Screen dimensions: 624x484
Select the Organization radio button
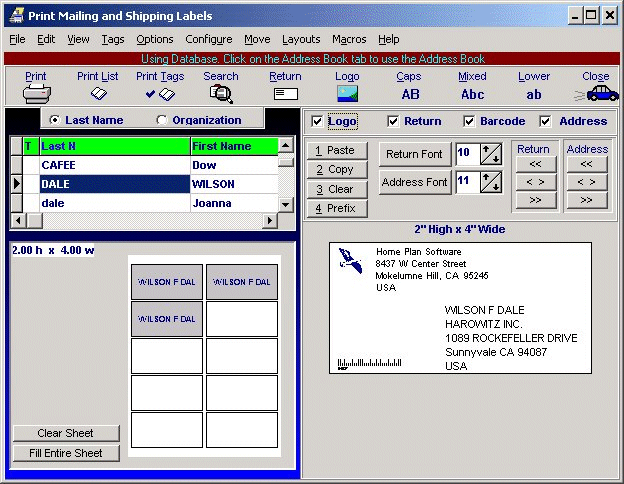pyautogui.click(x=162, y=120)
